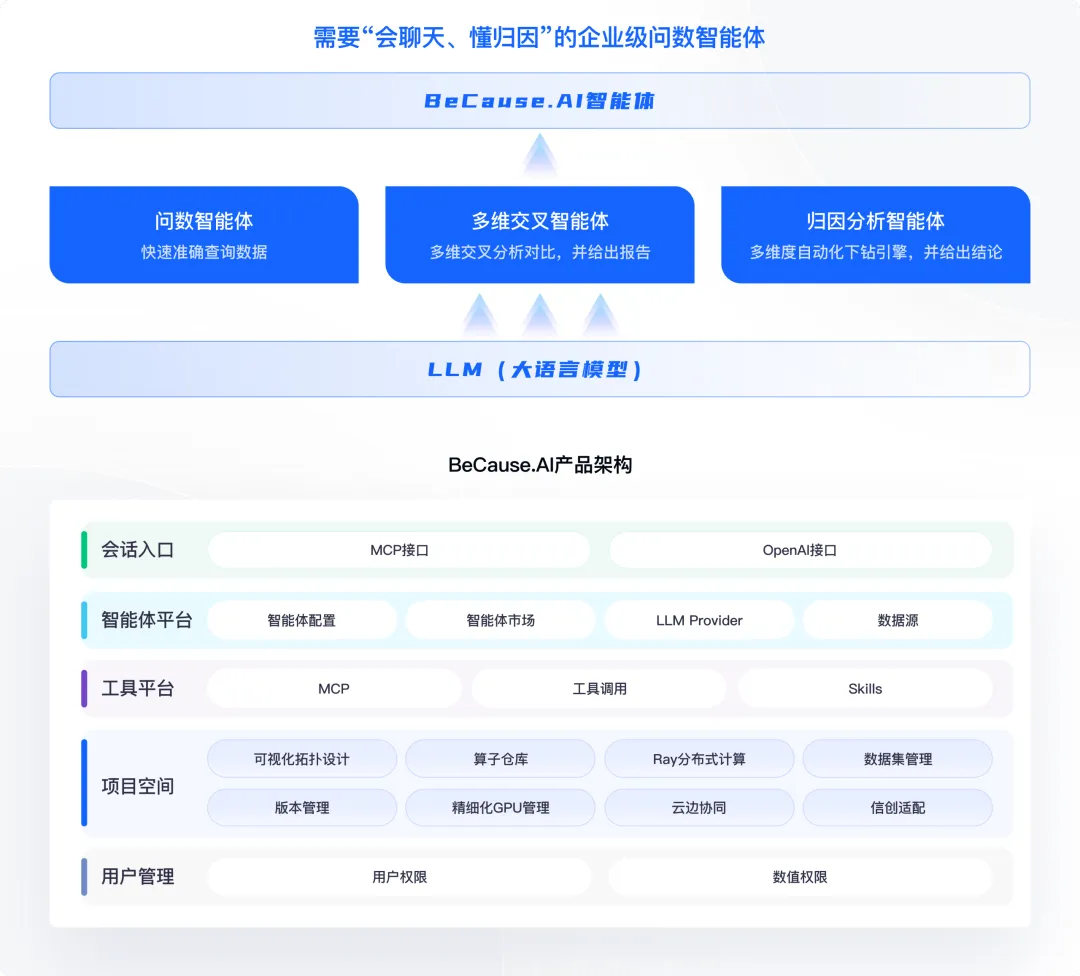
Task: Open the 用户权限 item
Action: 399,877
